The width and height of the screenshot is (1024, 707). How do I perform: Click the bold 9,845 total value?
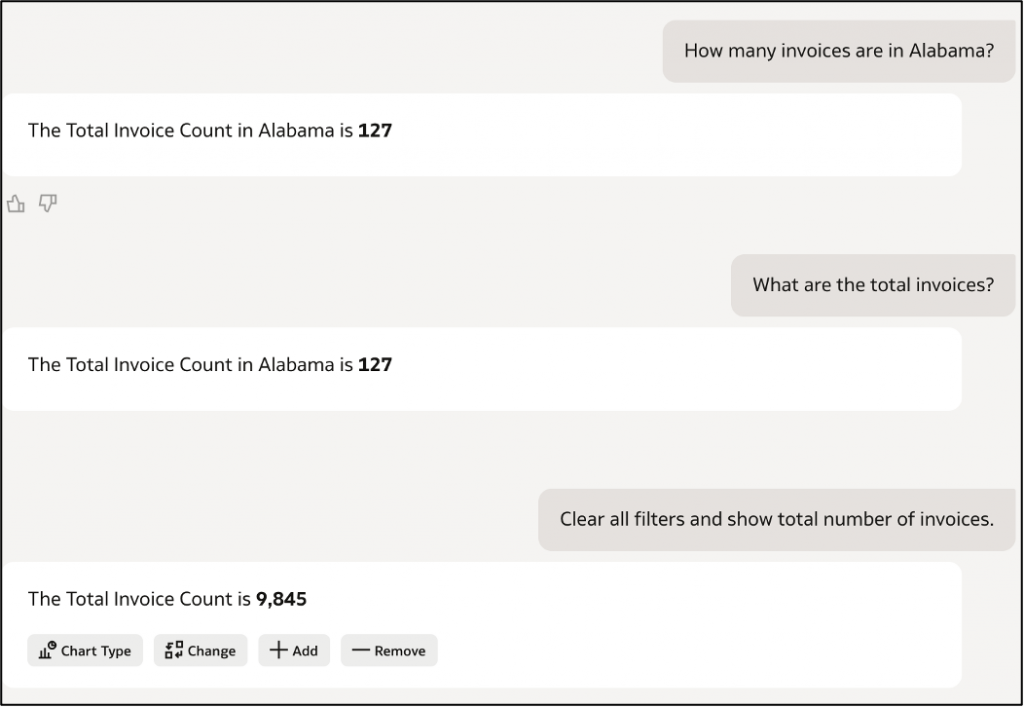coord(281,599)
